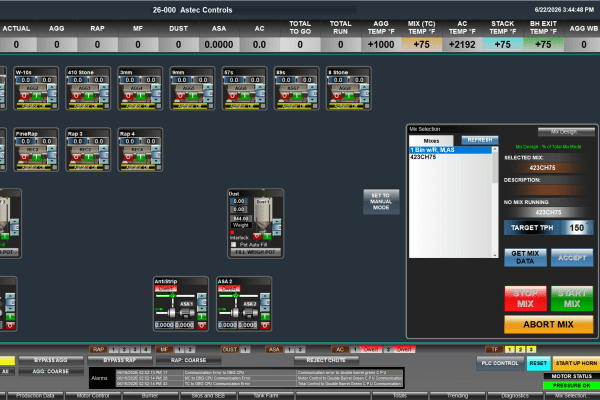Viewport: 600px width, 400px height.
Task: Stop the Dust 1 silo feeder
Action: (258, 236)
